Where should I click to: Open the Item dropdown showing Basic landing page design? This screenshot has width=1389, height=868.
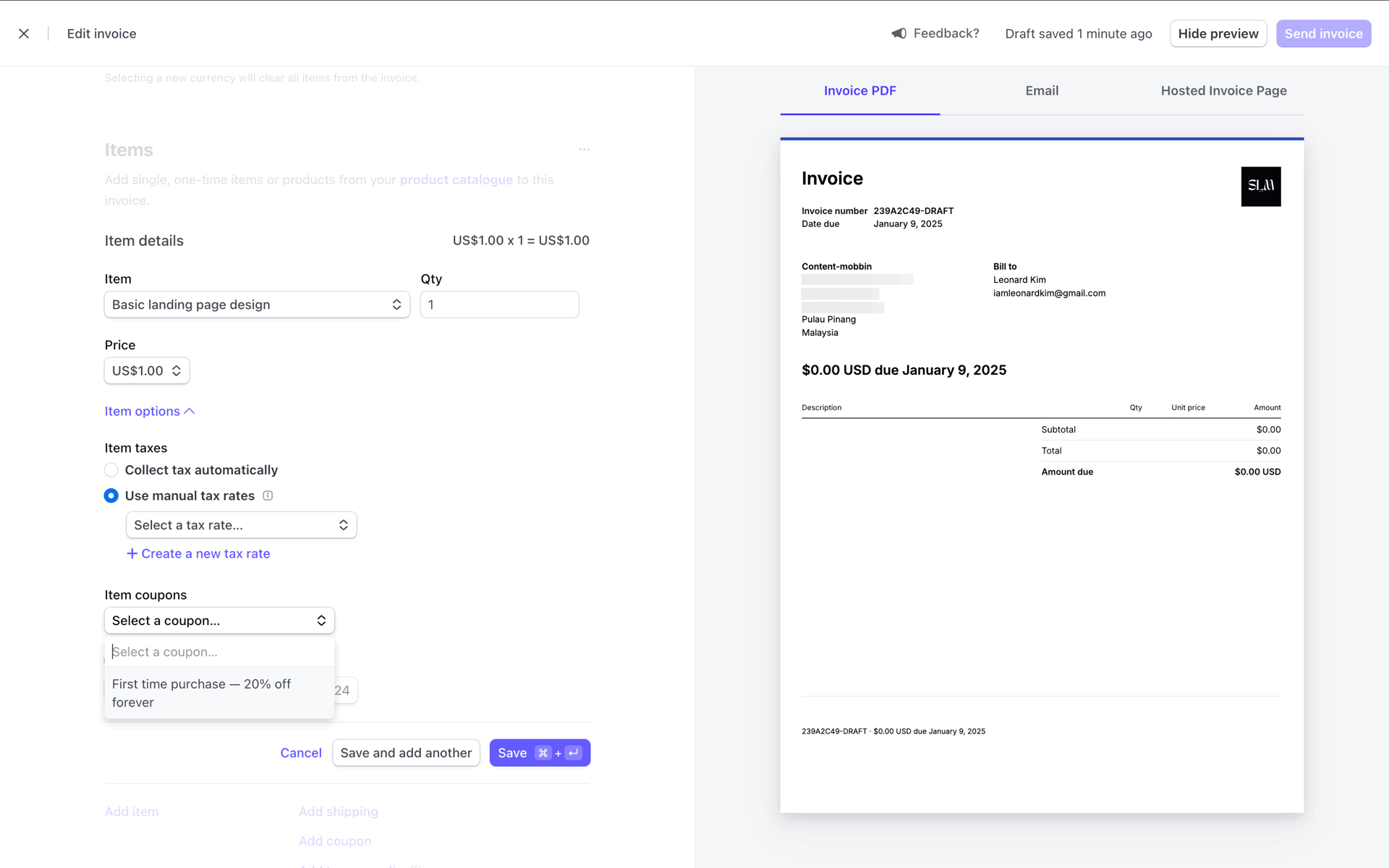point(257,305)
